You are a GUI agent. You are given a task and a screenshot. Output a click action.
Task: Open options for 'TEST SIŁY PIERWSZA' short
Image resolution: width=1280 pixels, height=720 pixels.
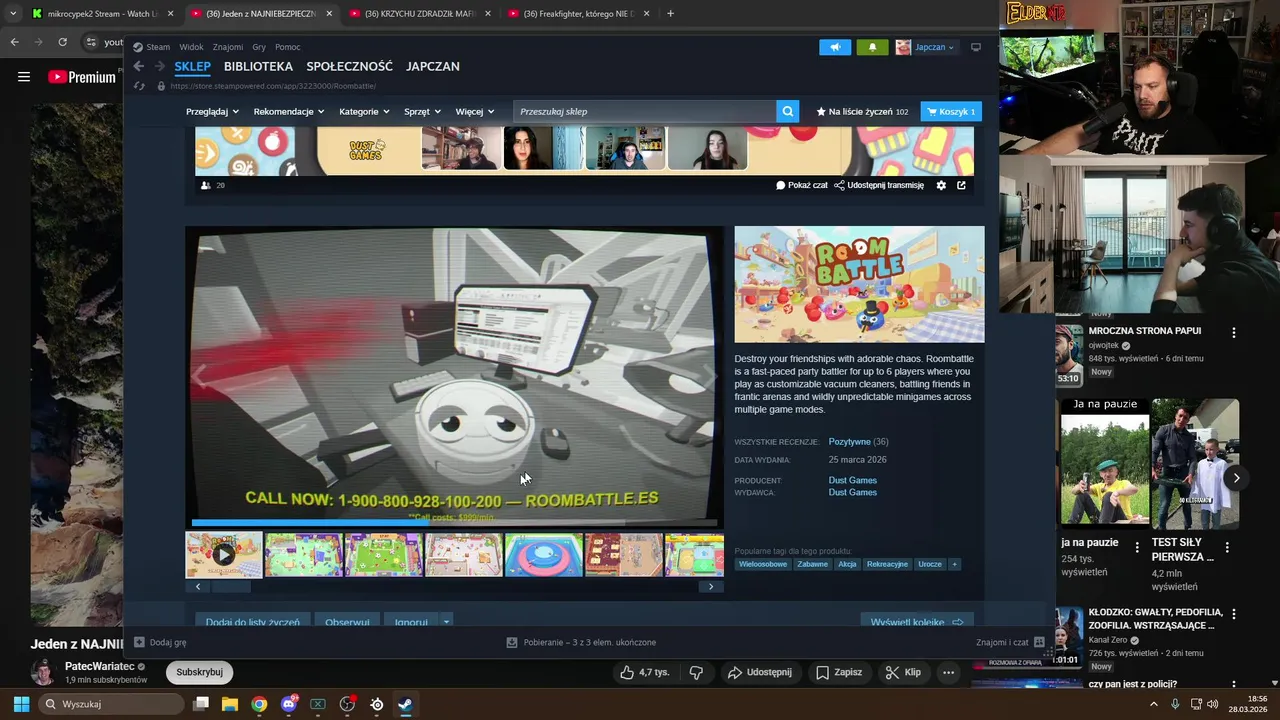(x=1227, y=547)
